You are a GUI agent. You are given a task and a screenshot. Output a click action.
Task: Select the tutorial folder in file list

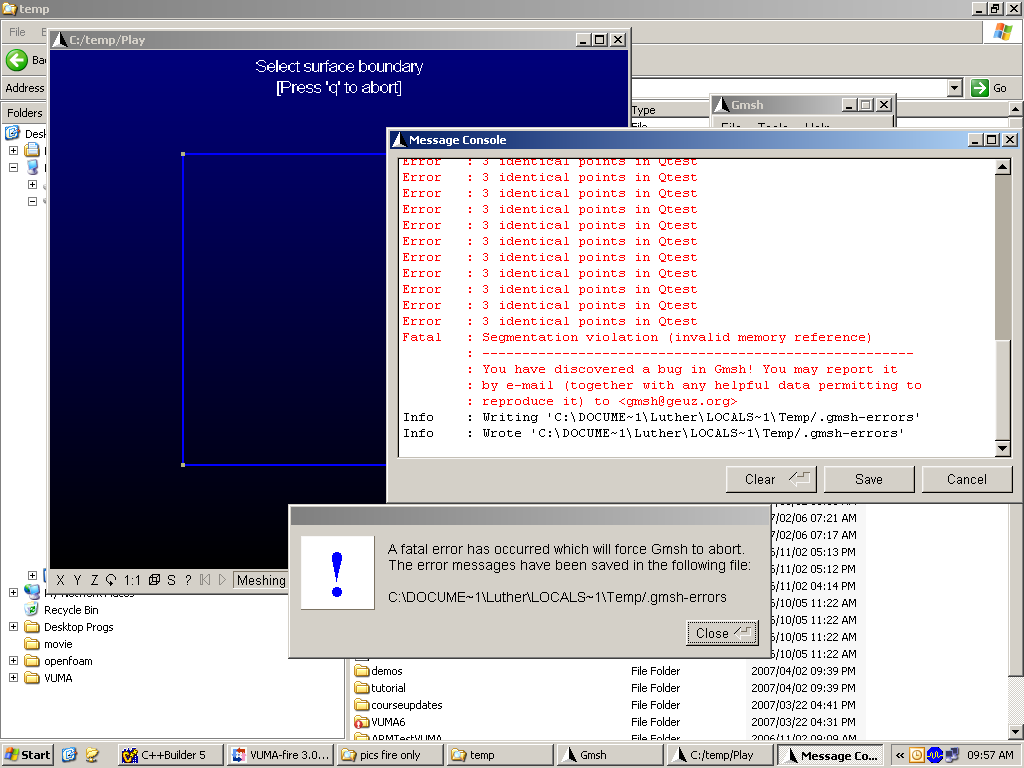(x=388, y=688)
